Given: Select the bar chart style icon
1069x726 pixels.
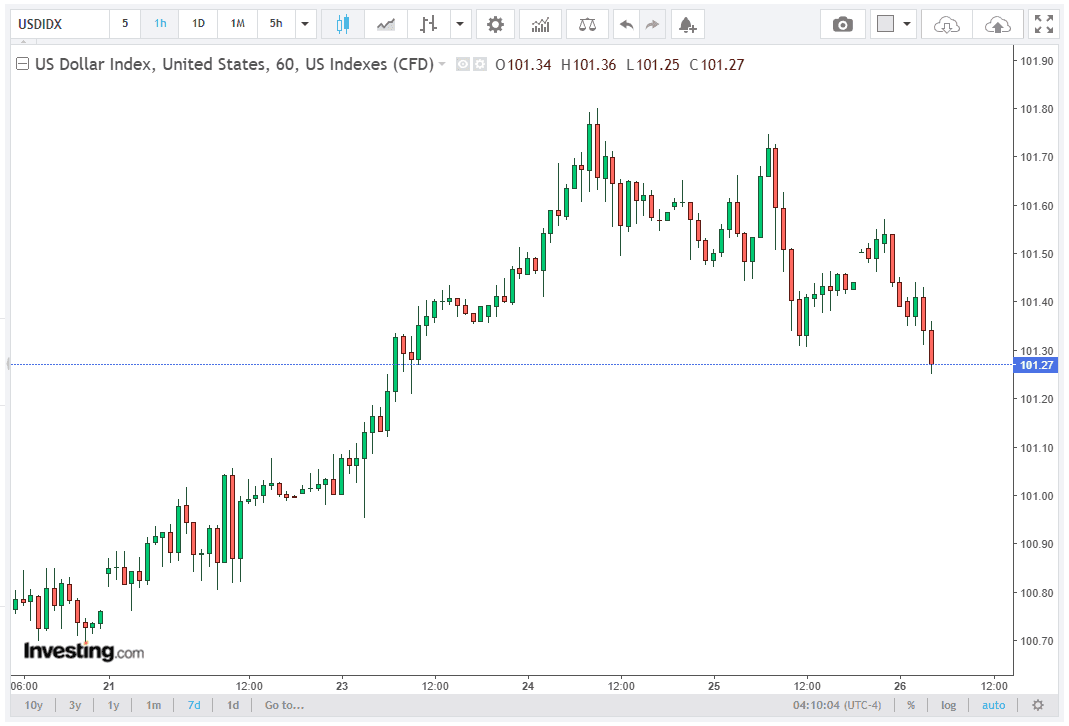Looking at the screenshot, I should coord(428,25).
